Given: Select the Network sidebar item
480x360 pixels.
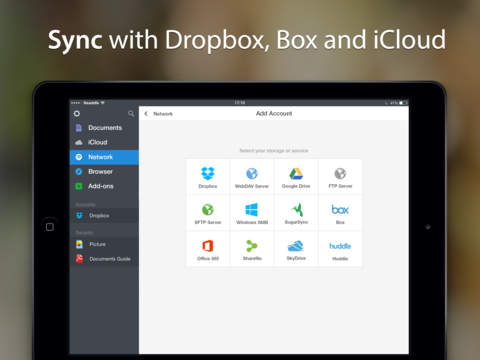Looking at the screenshot, I should [x=104, y=157].
